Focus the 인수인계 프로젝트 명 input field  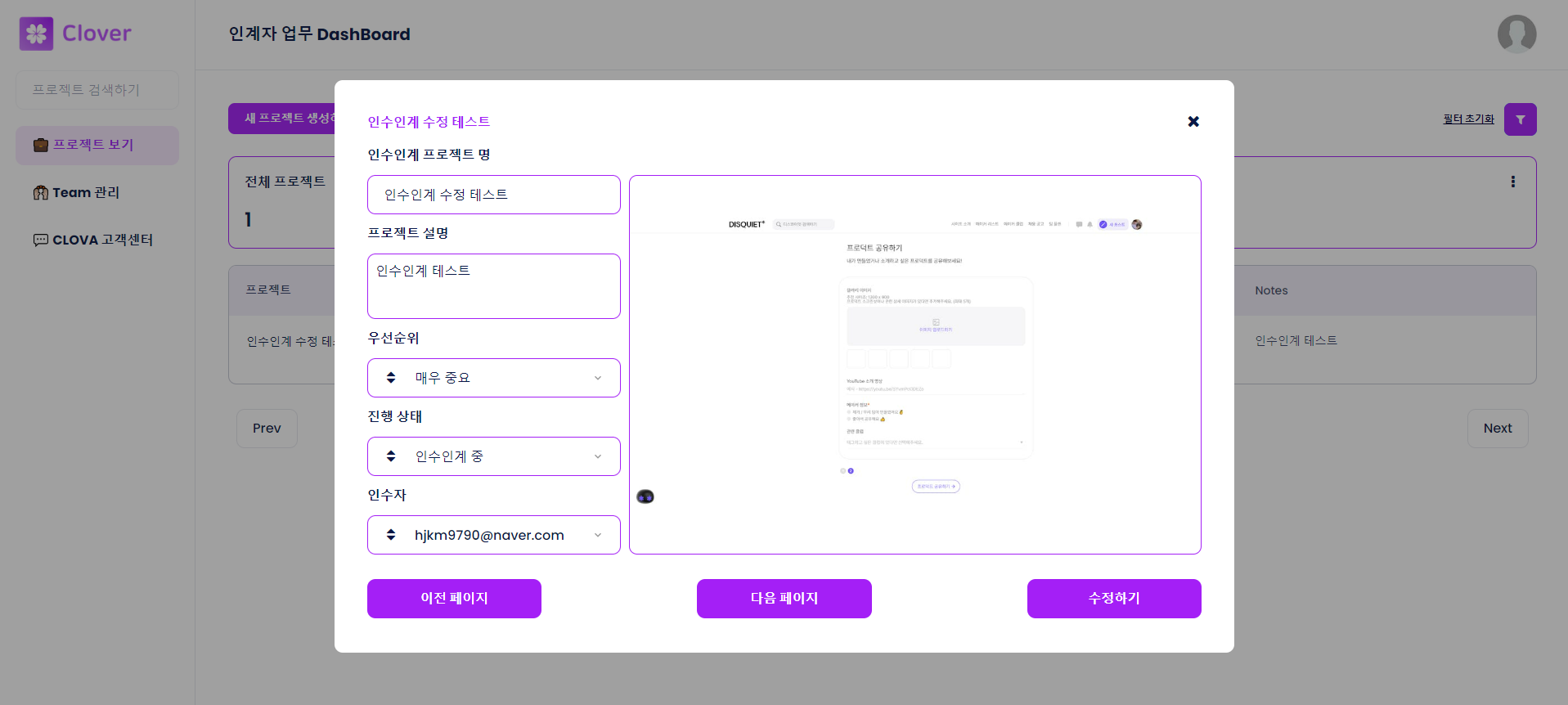point(494,195)
